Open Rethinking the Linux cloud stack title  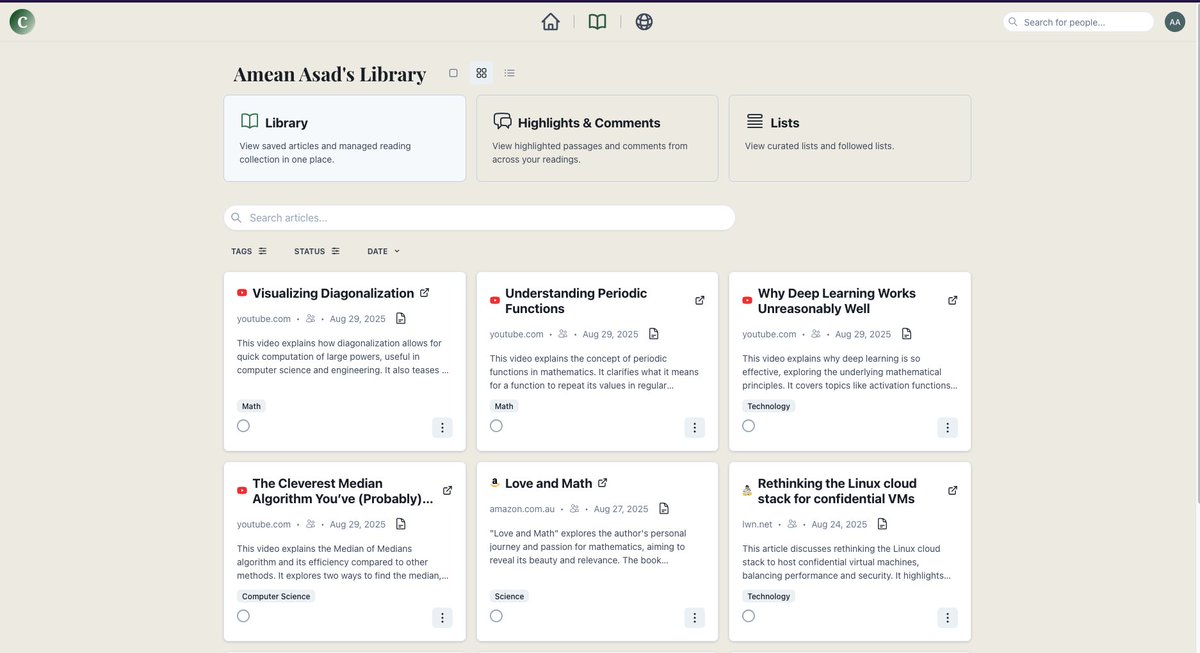837,491
